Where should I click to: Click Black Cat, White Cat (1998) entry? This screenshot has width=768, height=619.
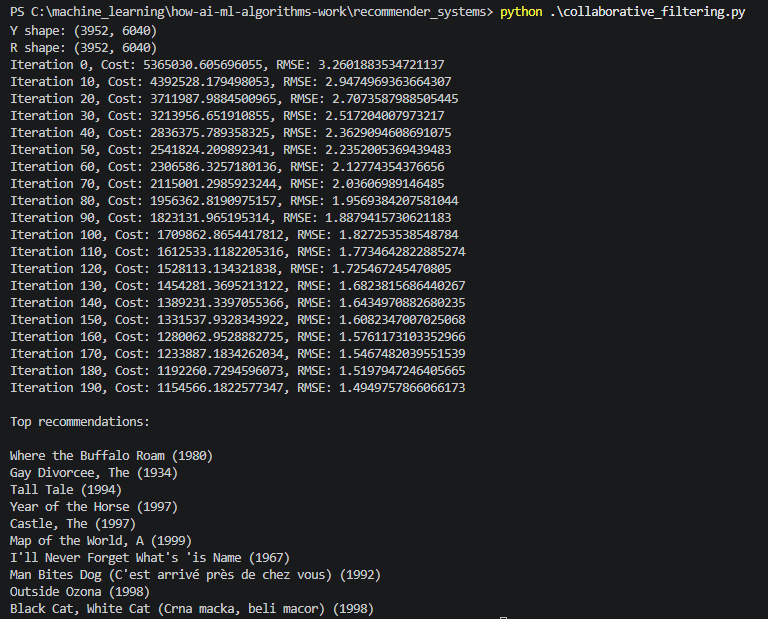[192, 608]
